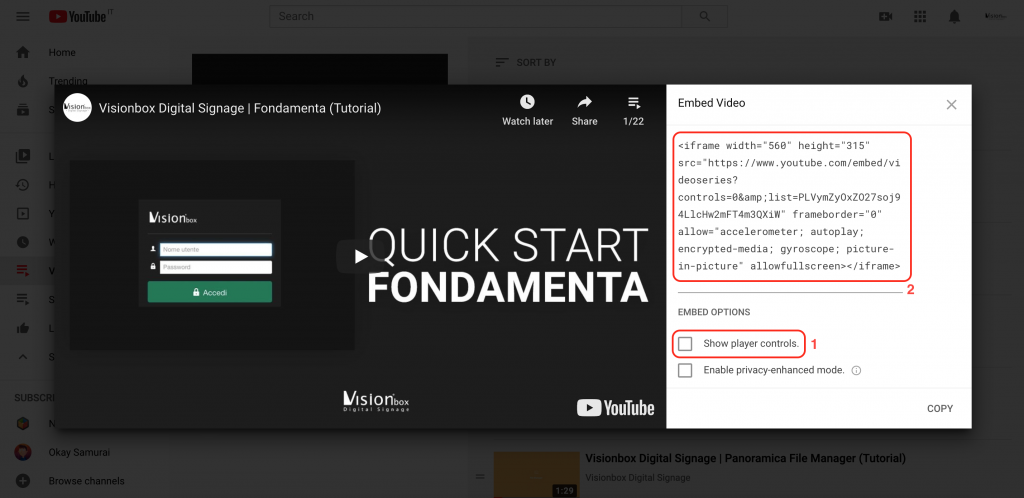Click the Home sidebar icon
Viewport: 1024px width, 498px height.
pos(23,52)
